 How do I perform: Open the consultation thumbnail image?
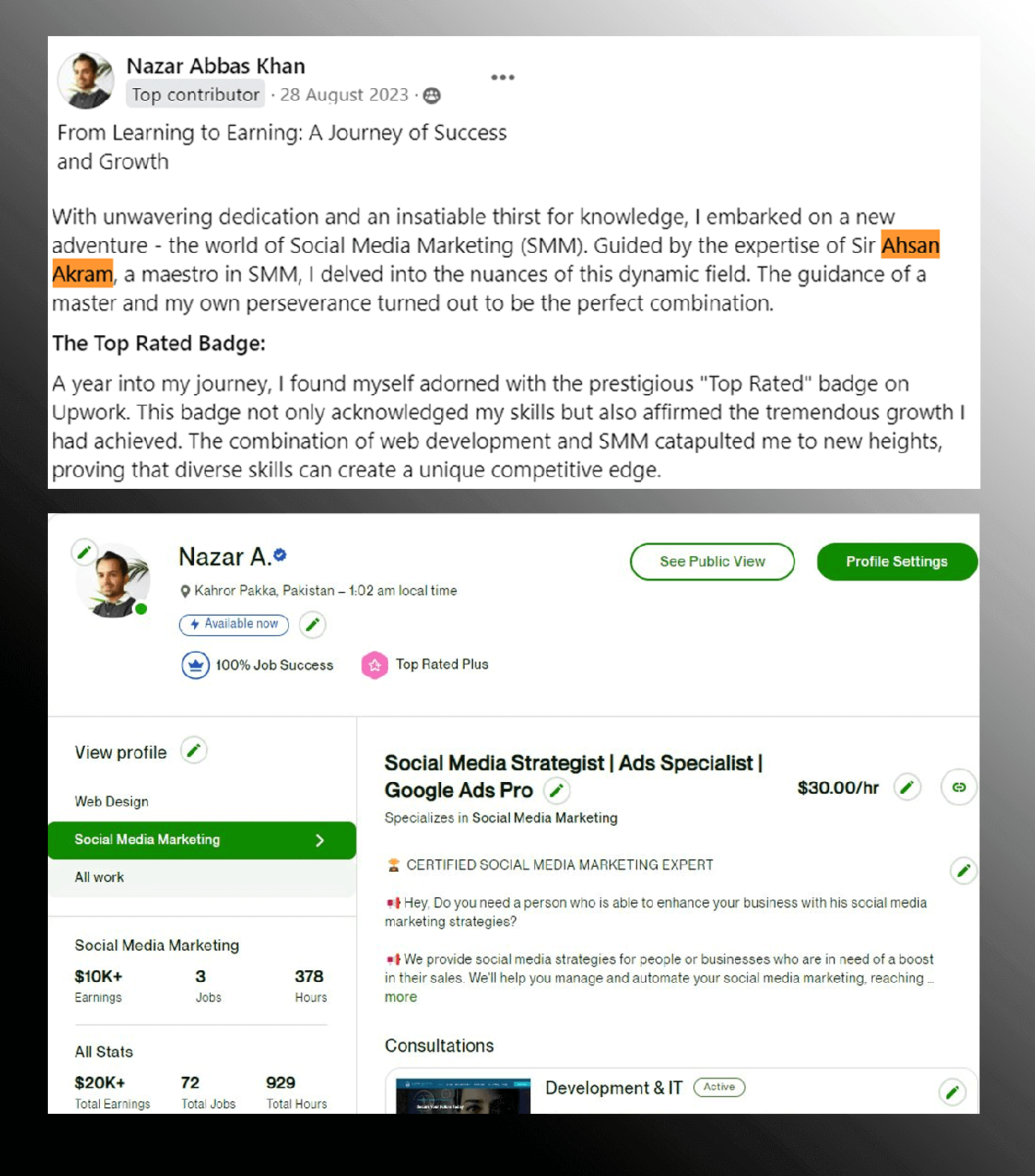pos(463,1095)
